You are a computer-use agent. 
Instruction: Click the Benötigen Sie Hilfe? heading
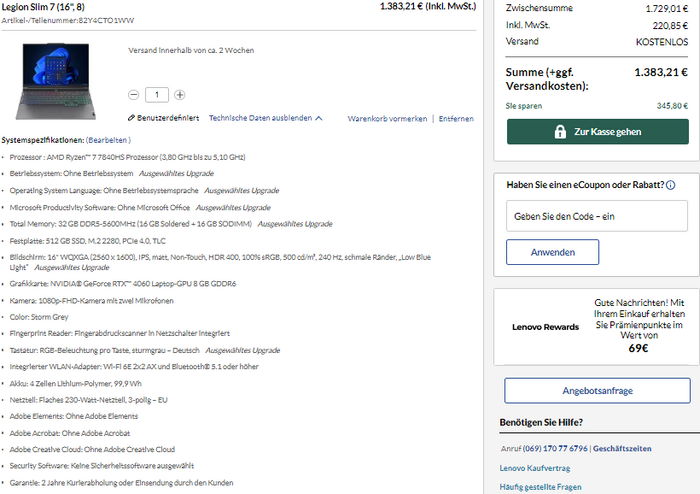pyautogui.click(x=541, y=422)
